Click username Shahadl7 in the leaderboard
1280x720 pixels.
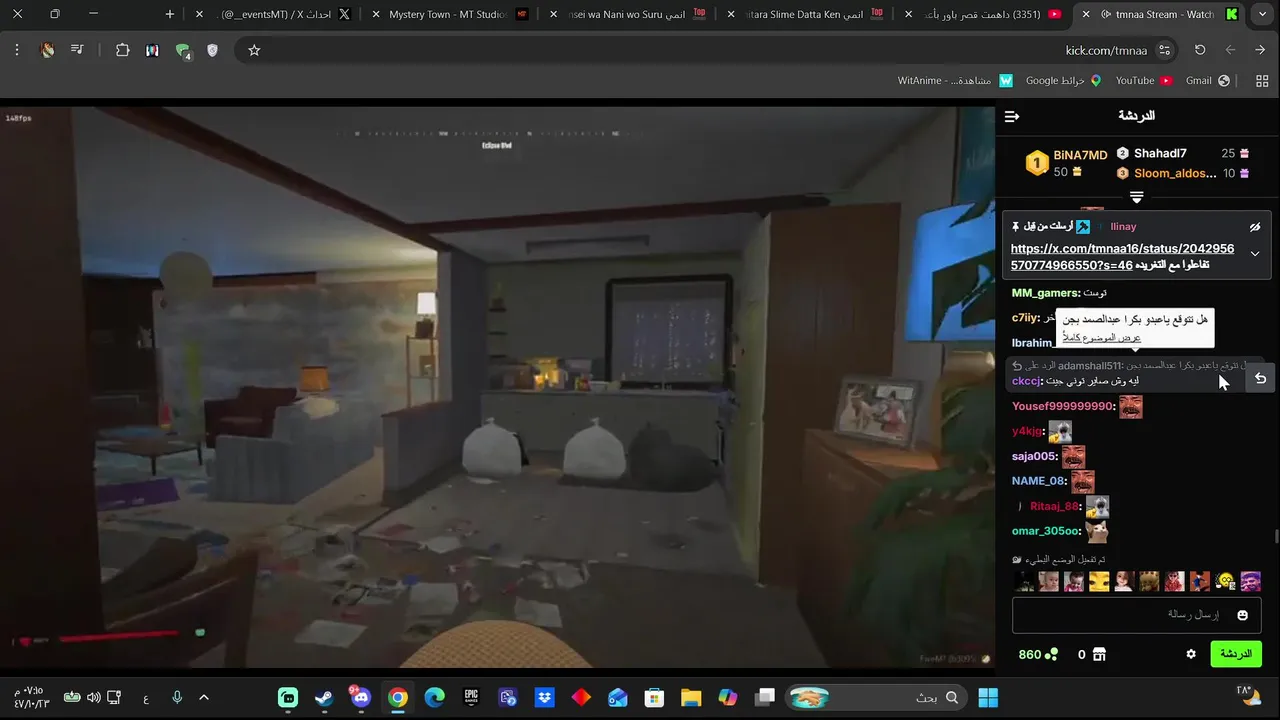click(x=1160, y=153)
